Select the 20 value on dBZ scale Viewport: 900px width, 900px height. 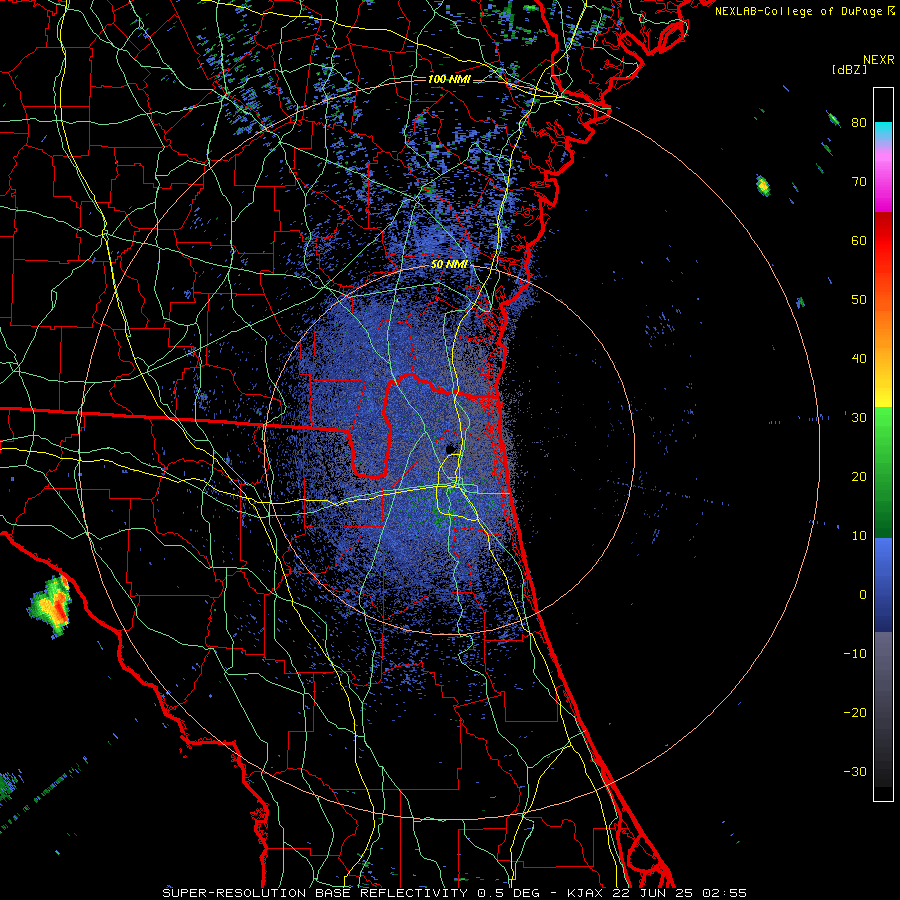point(859,477)
